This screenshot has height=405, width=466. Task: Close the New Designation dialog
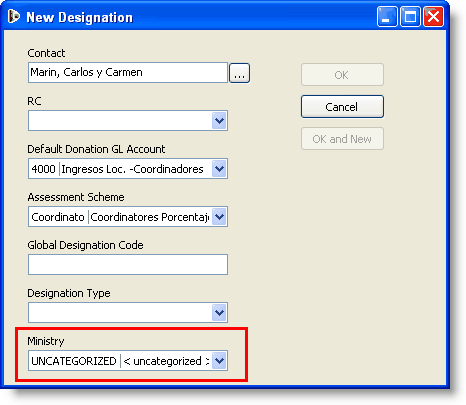[x=433, y=16]
